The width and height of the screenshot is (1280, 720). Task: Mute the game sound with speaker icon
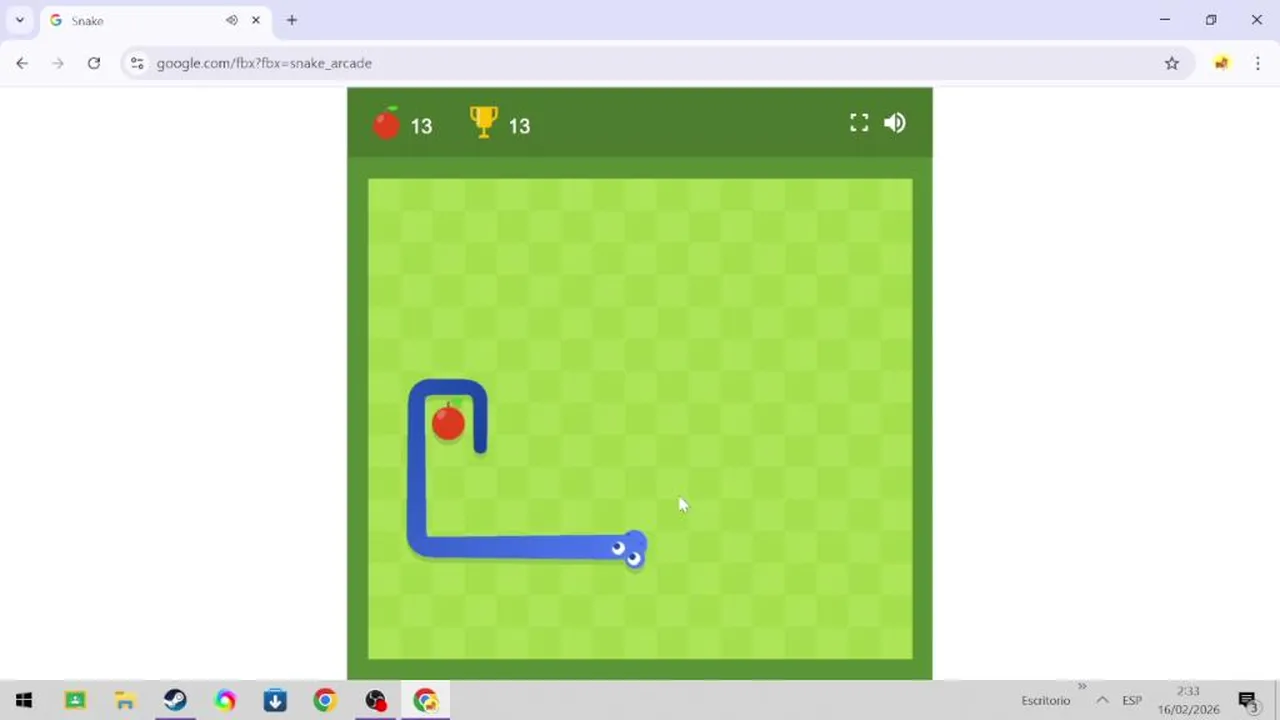point(895,123)
